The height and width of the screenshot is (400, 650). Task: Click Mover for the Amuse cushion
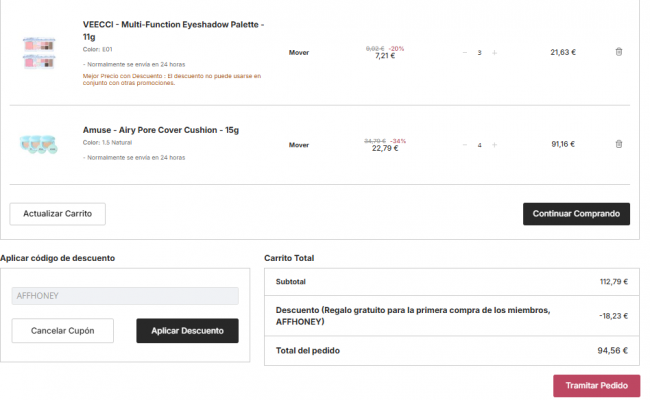(x=298, y=145)
